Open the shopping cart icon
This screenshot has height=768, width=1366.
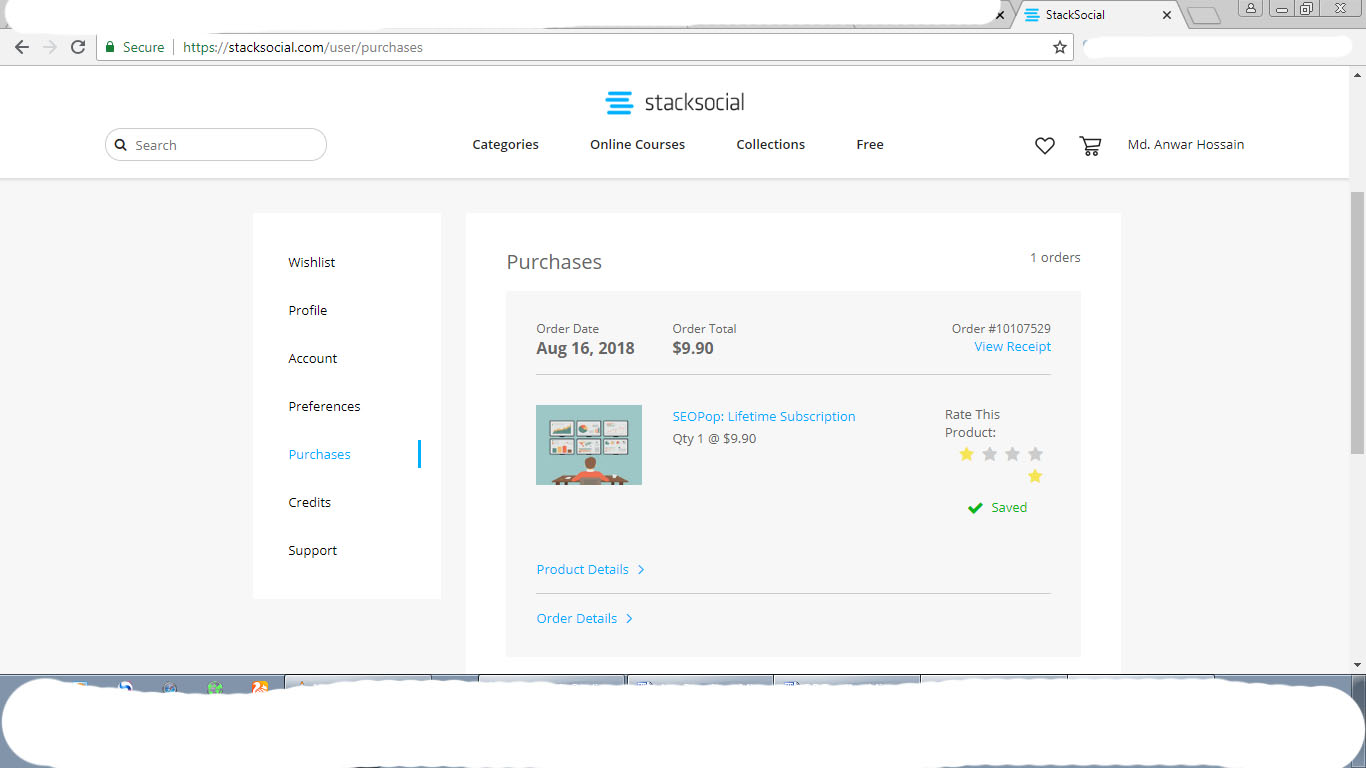coord(1090,145)
